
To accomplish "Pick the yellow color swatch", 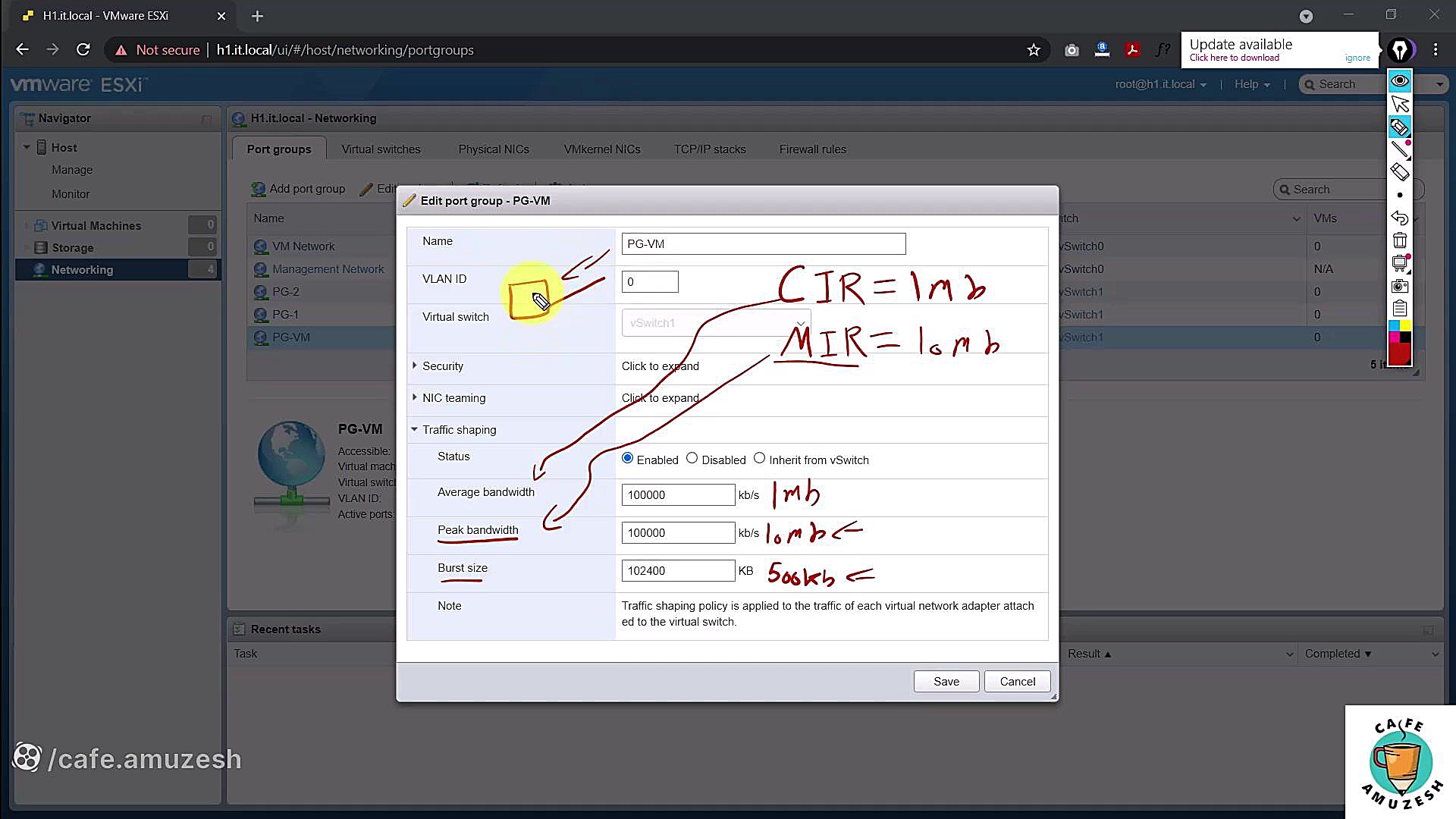I will (1405, 325).
